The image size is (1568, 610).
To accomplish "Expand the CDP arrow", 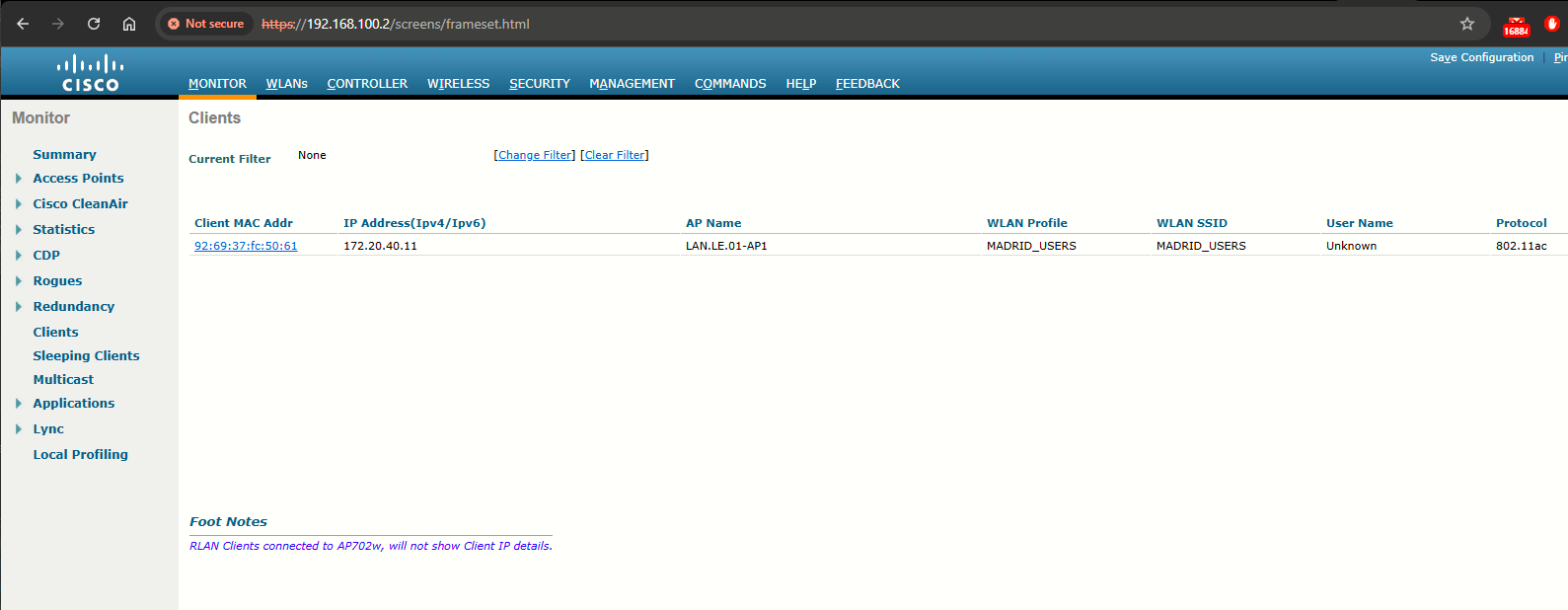I will click(x=19, y=256).
